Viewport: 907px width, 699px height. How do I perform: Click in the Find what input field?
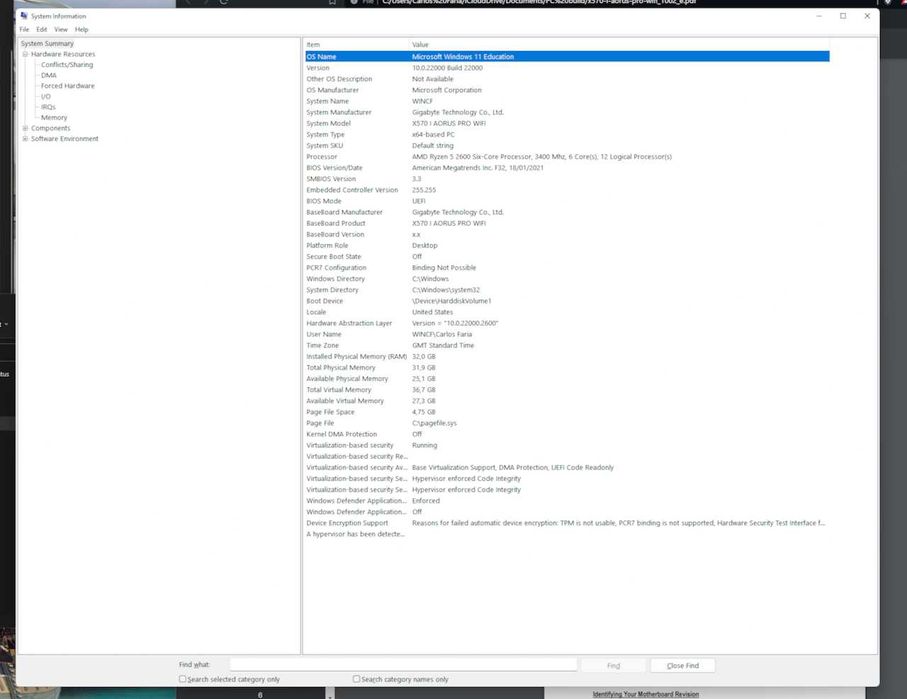click(403, 665)
